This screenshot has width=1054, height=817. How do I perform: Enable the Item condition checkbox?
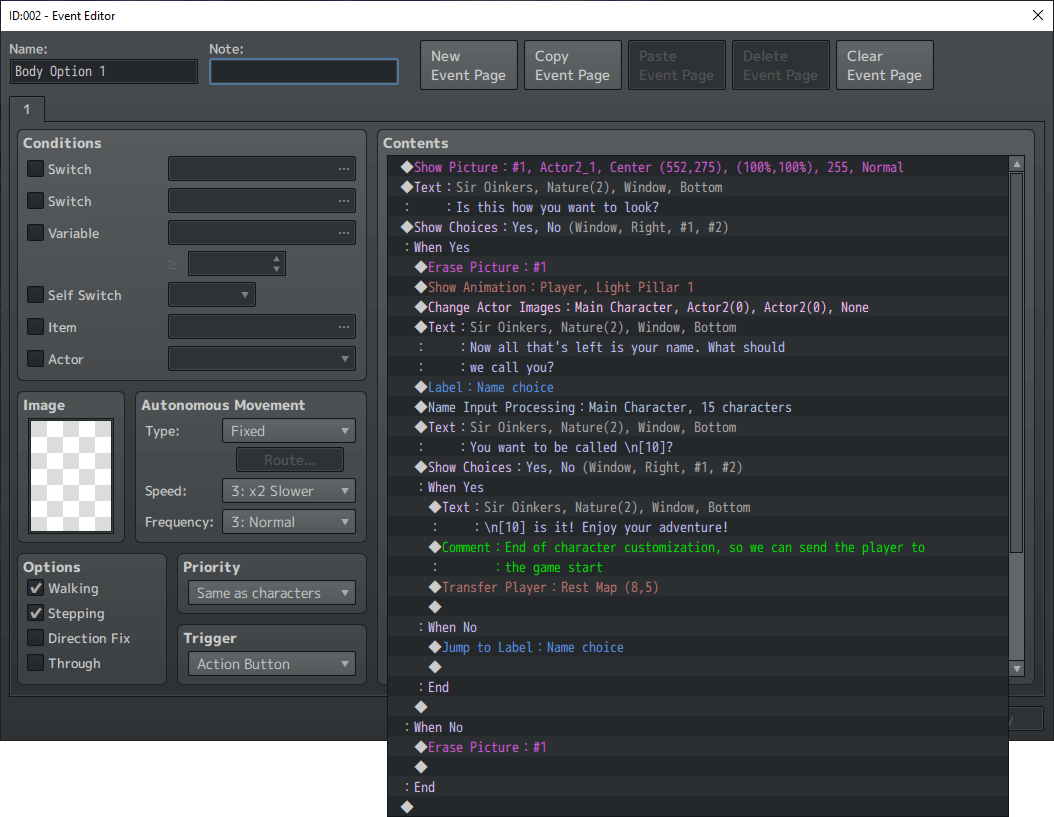pyautogui.click(x=36, y=327)
